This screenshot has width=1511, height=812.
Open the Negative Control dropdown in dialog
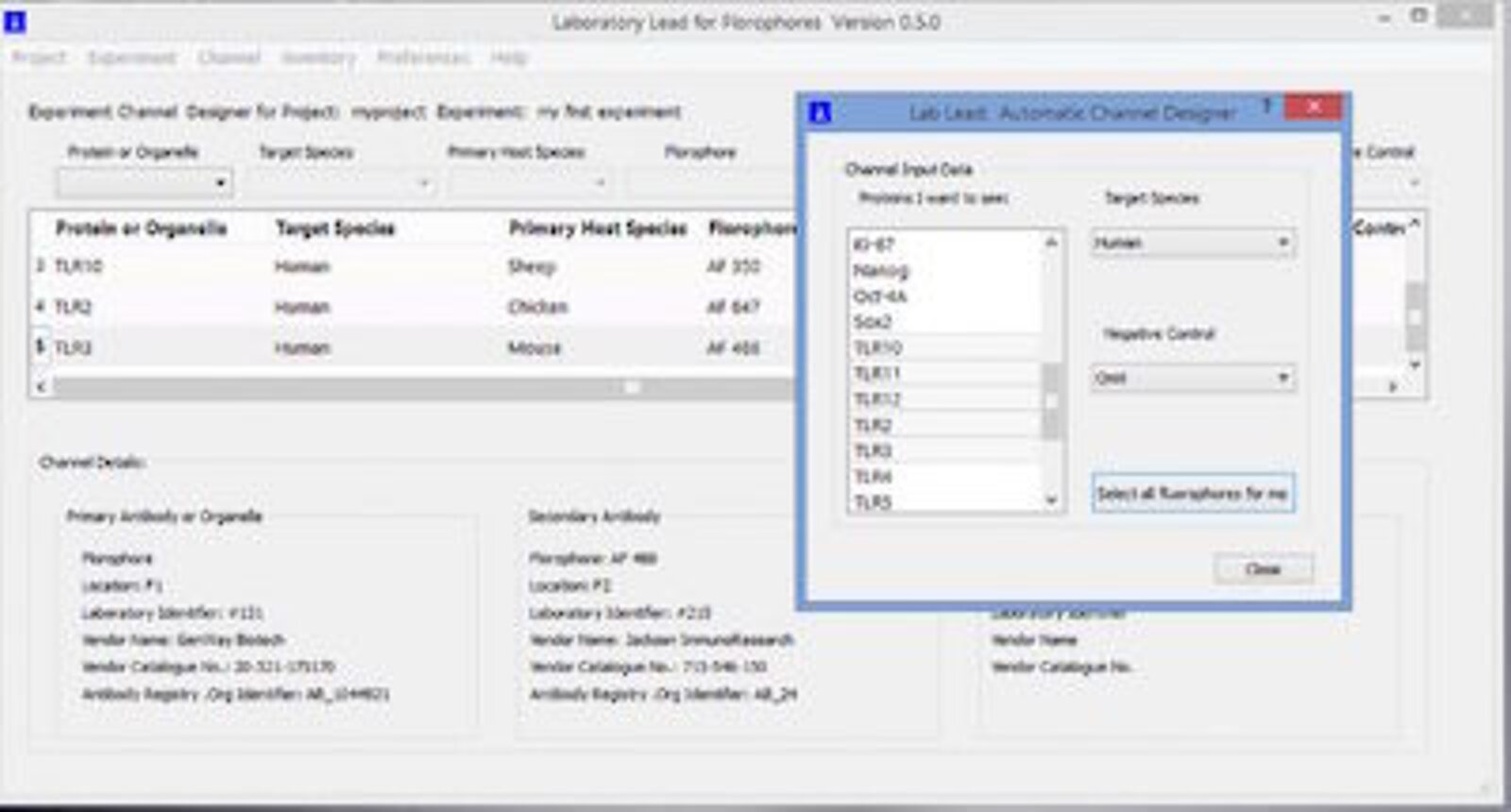1192,378
